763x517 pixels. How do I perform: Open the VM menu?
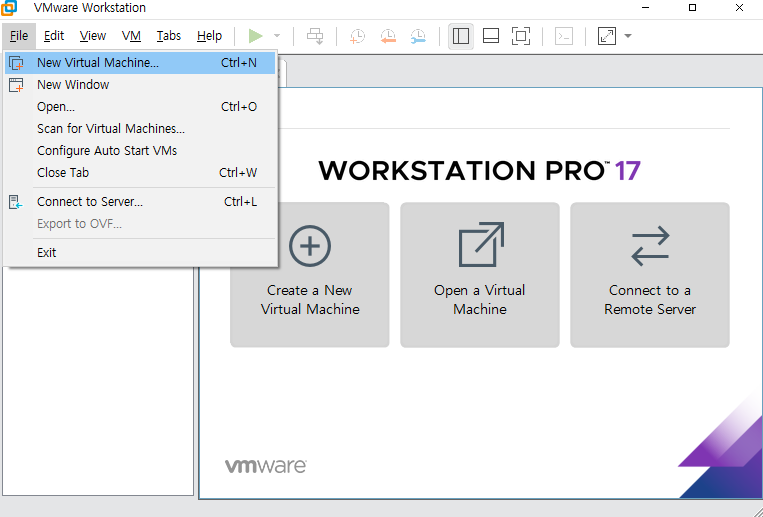[x=131, y=36]
